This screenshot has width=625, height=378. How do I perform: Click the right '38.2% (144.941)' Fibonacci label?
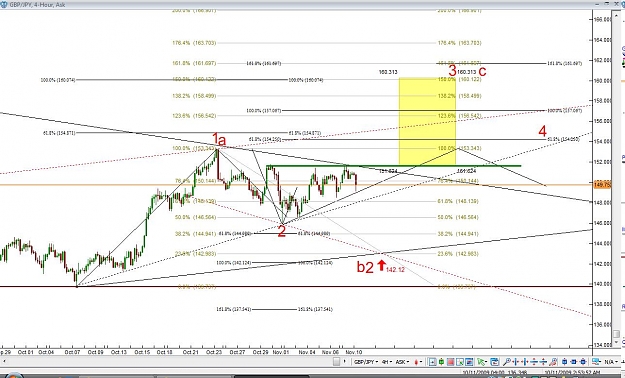pos(458,234)
